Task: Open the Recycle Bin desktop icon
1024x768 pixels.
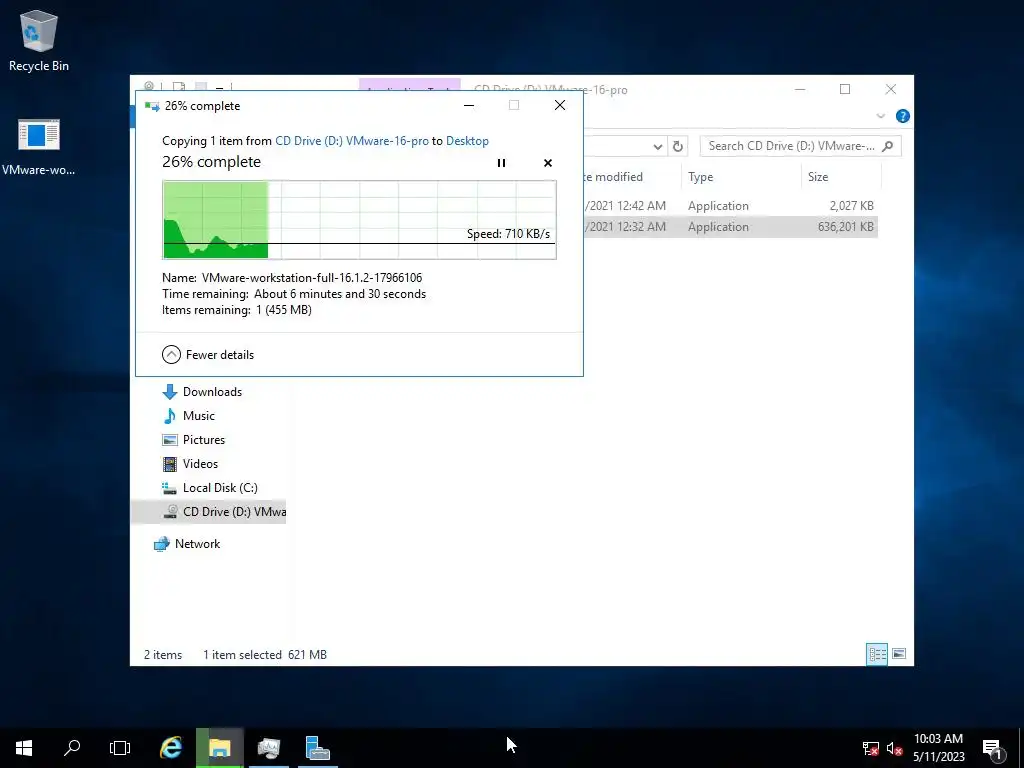Action: click(x=39, y=40)
